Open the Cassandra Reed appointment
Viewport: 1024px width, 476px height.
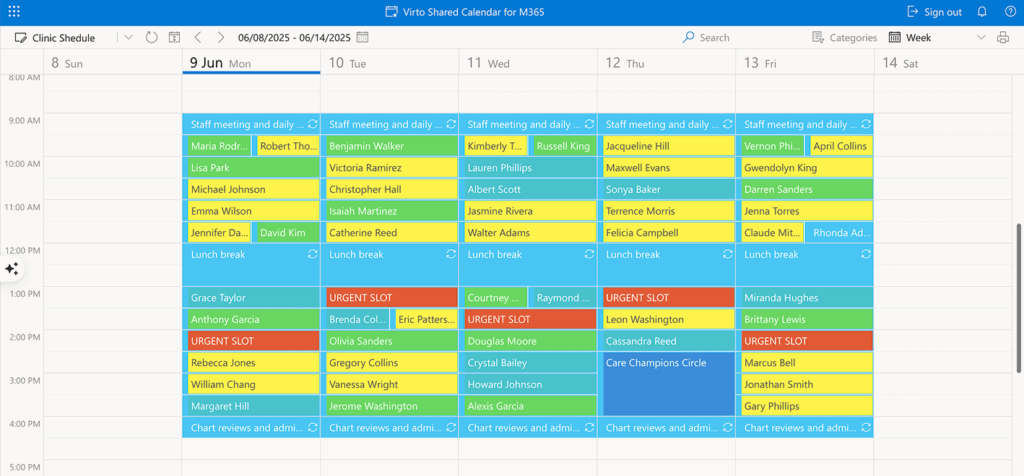669,341
